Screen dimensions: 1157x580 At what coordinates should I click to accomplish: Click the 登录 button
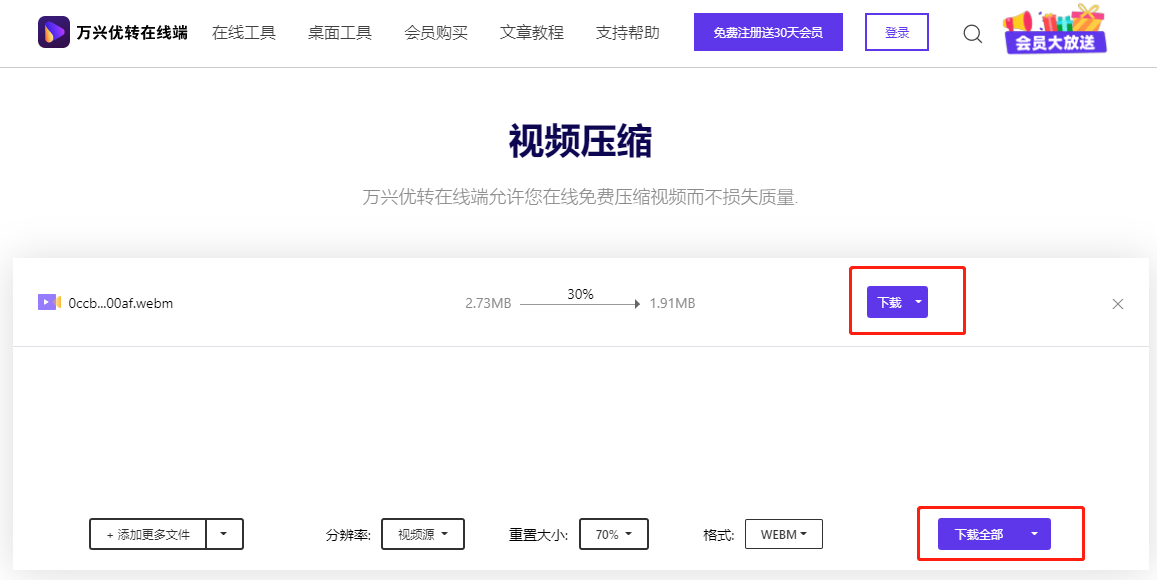click(896, 31)
